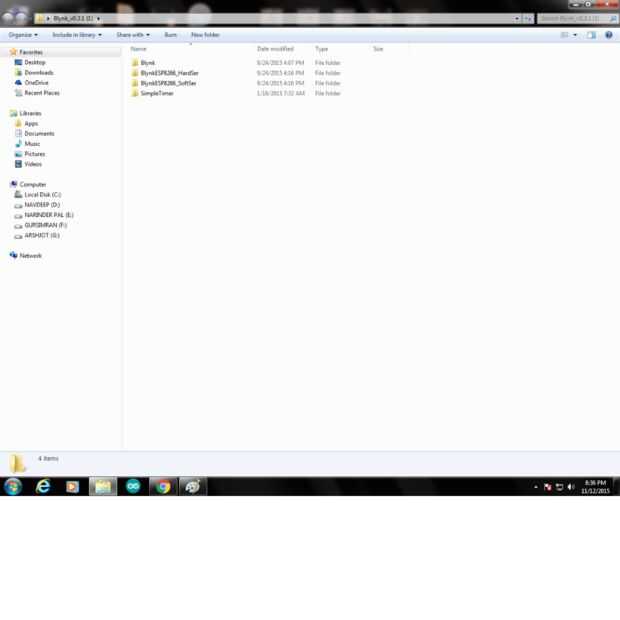Launch Internet Explorer from taskbar
The image size is (620, 620).
coord(43,486)
